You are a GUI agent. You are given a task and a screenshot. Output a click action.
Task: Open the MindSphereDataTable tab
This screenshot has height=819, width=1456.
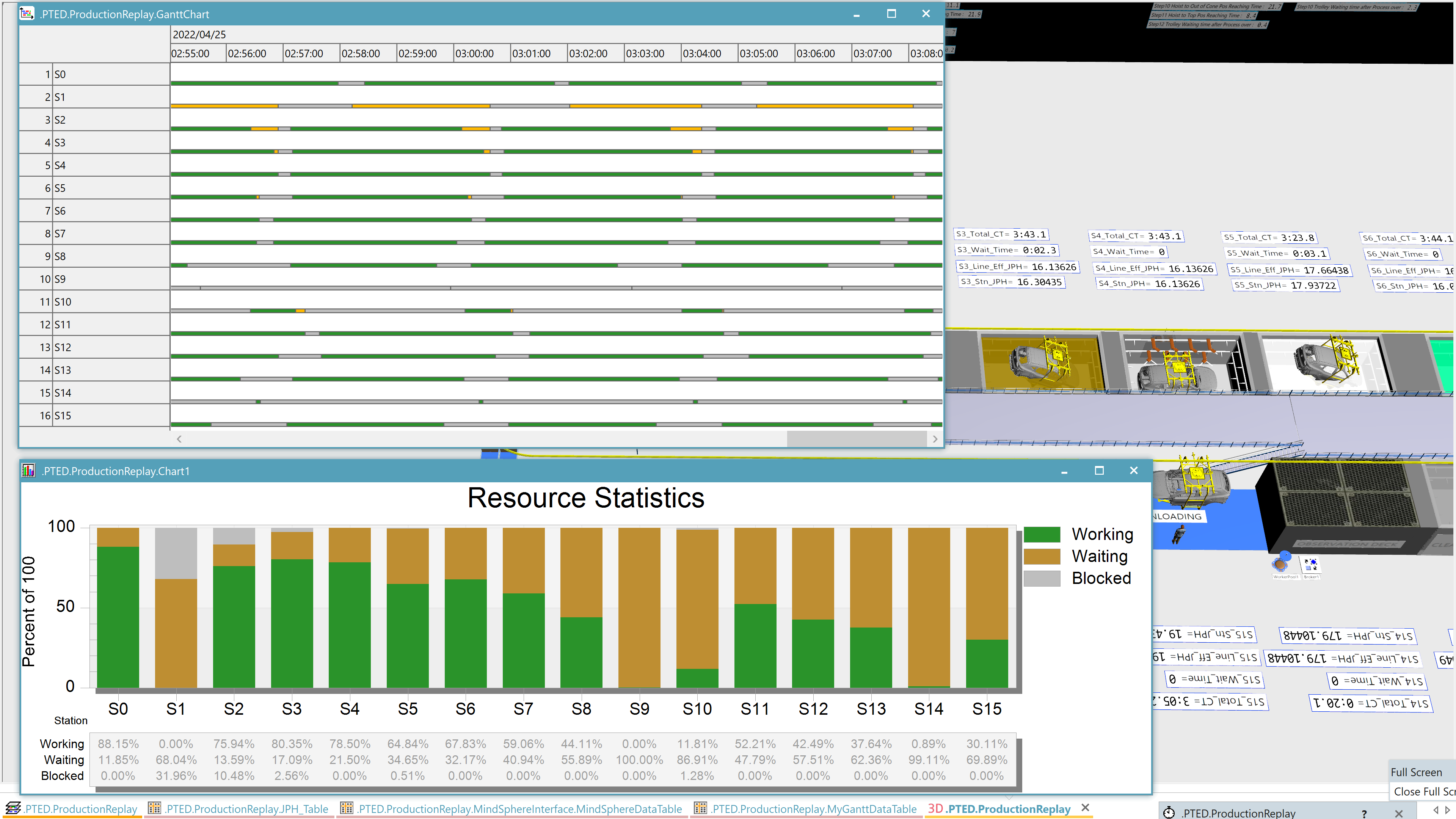tap(519, 809)
